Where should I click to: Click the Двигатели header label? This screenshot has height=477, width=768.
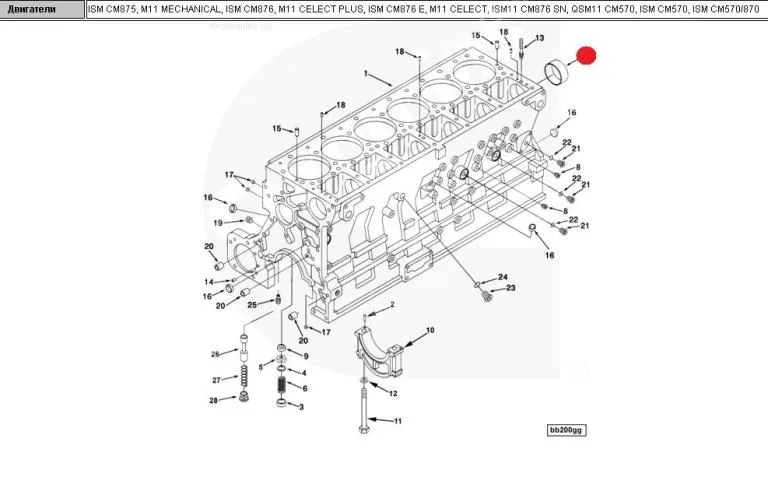(x=33, y=10)
